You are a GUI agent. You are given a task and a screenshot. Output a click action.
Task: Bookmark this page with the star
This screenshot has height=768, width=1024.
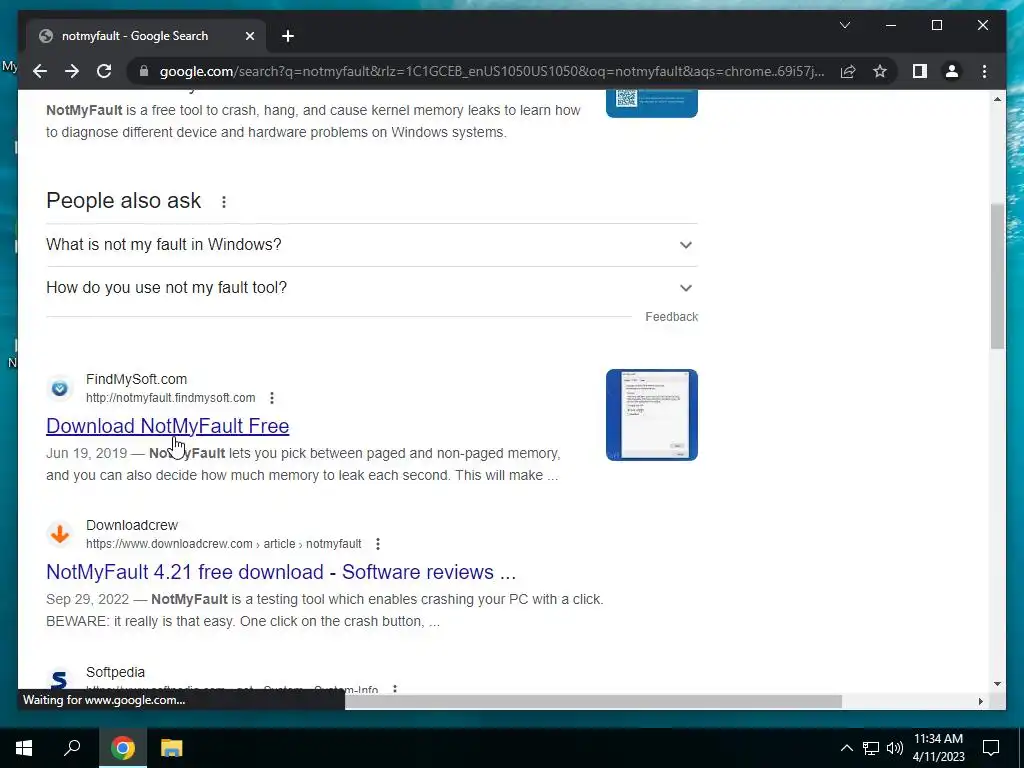coord(880,71)
